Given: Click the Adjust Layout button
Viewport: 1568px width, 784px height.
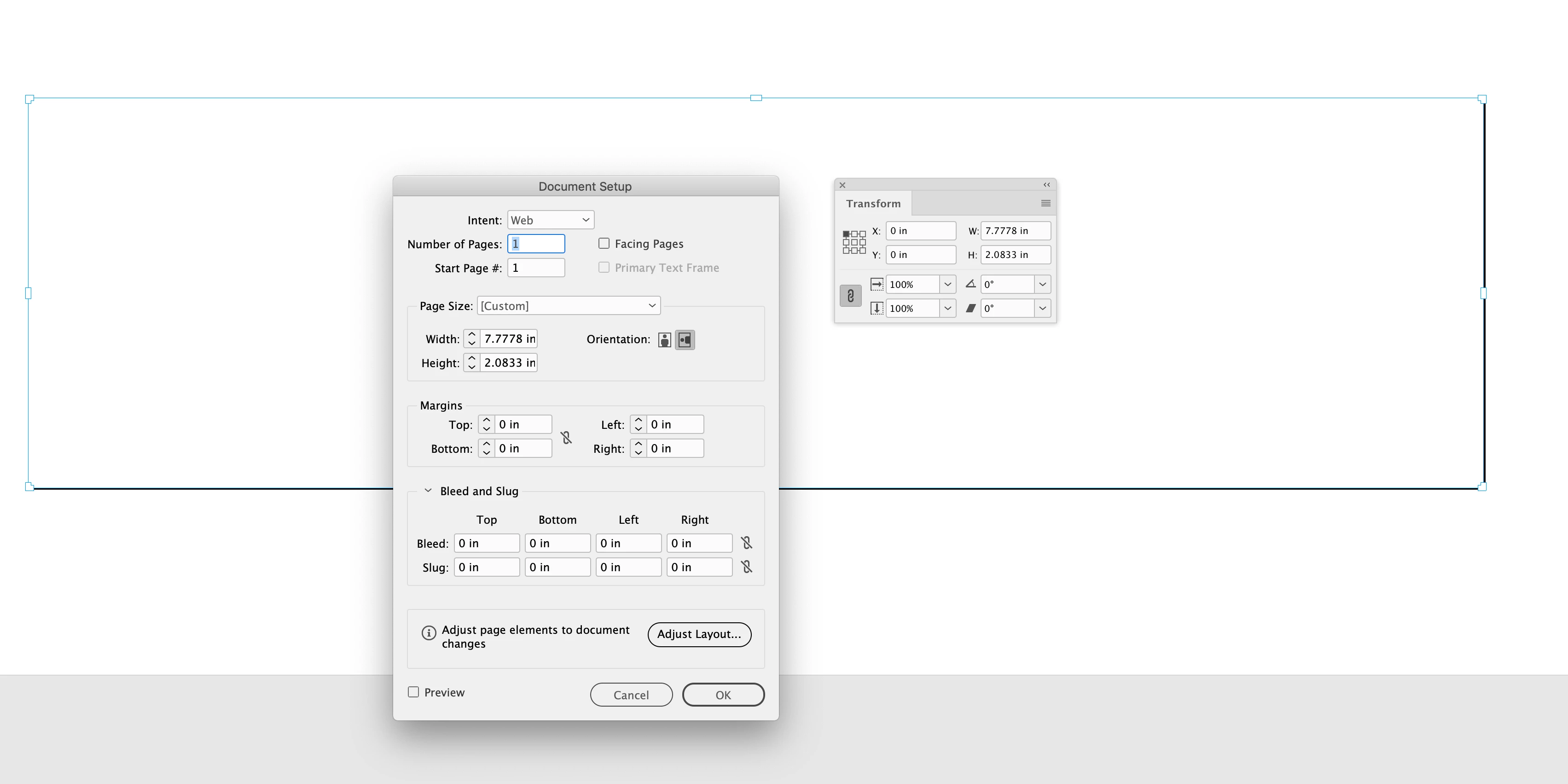Looking at the screenshot, I should 699,634.
